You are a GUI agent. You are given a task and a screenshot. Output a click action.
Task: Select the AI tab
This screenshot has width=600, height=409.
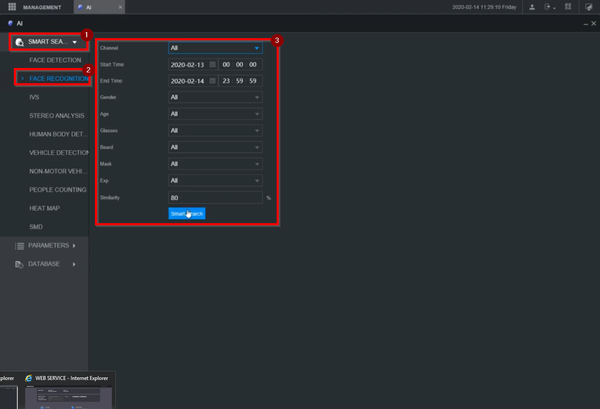pos(99,7)
